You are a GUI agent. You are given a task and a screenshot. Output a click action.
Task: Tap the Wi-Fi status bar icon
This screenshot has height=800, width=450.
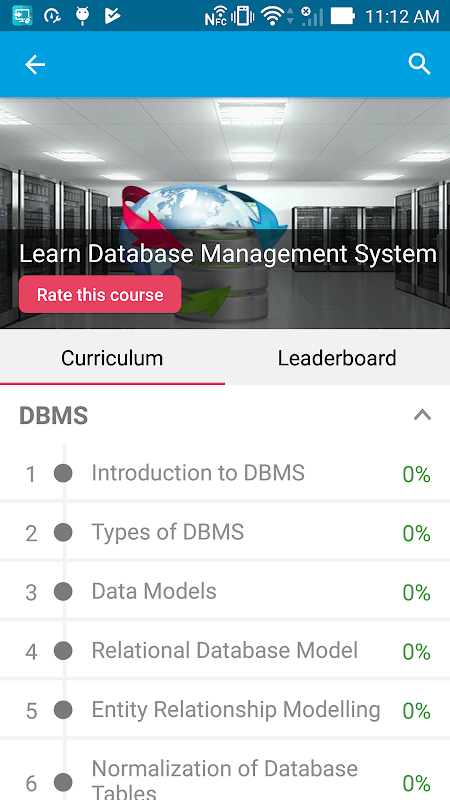point(272,16)
